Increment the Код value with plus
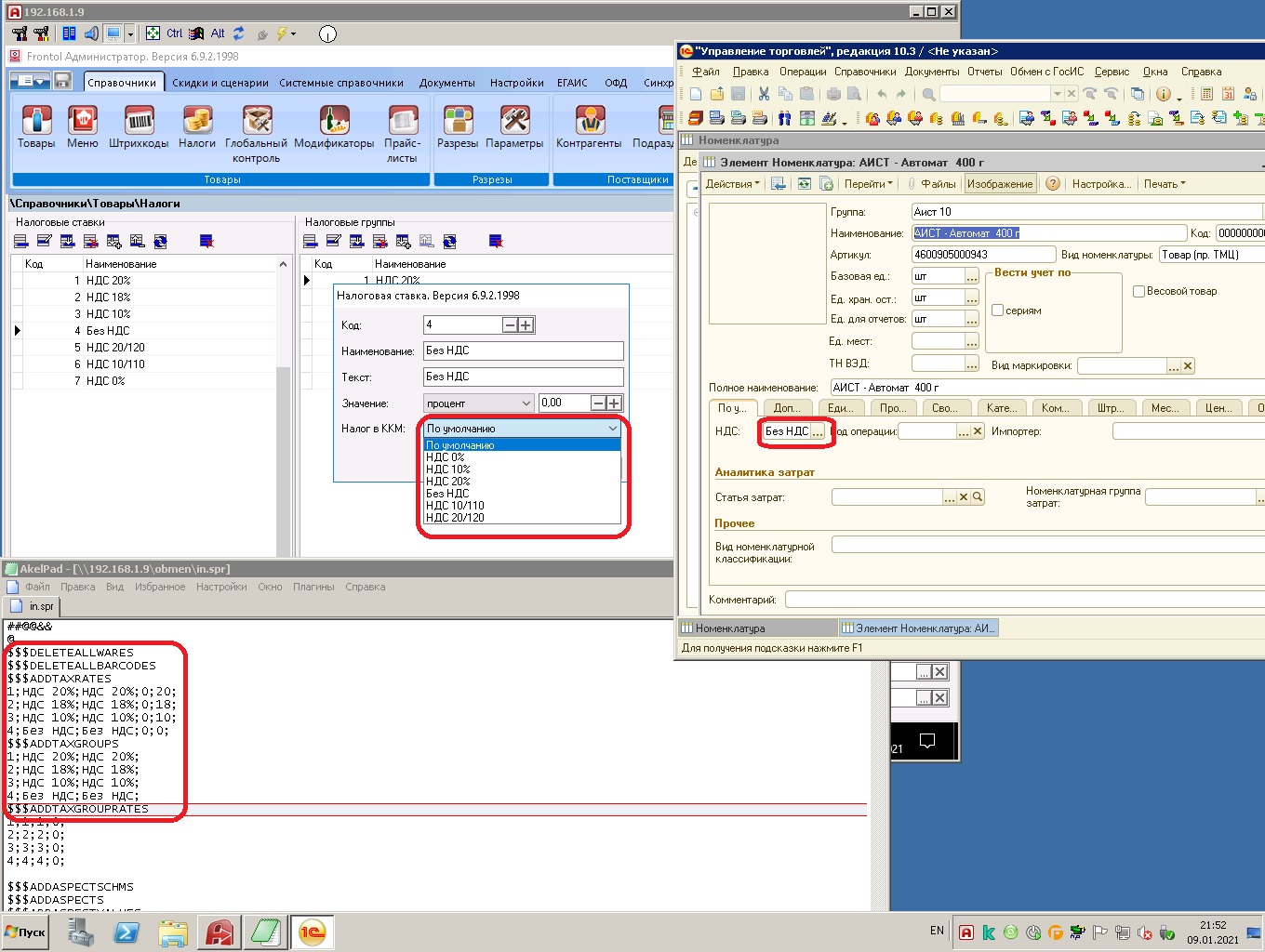 click(526, 325)
